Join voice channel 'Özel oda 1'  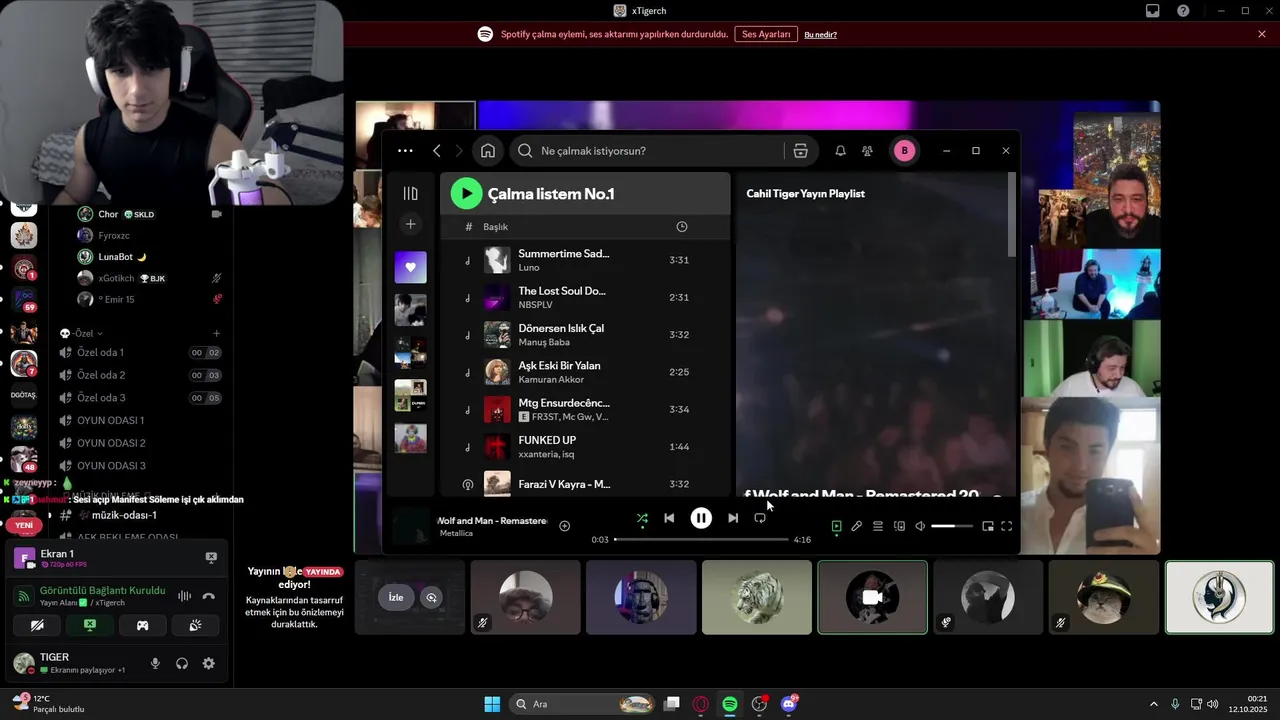[140, 352]
